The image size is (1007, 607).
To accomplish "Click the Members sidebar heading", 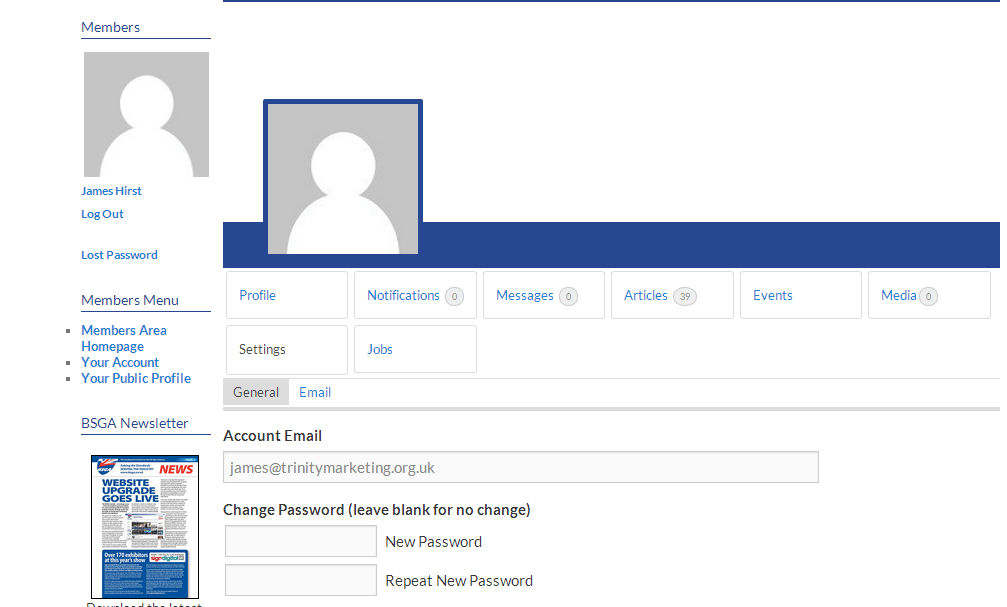I will coord(110,27).
